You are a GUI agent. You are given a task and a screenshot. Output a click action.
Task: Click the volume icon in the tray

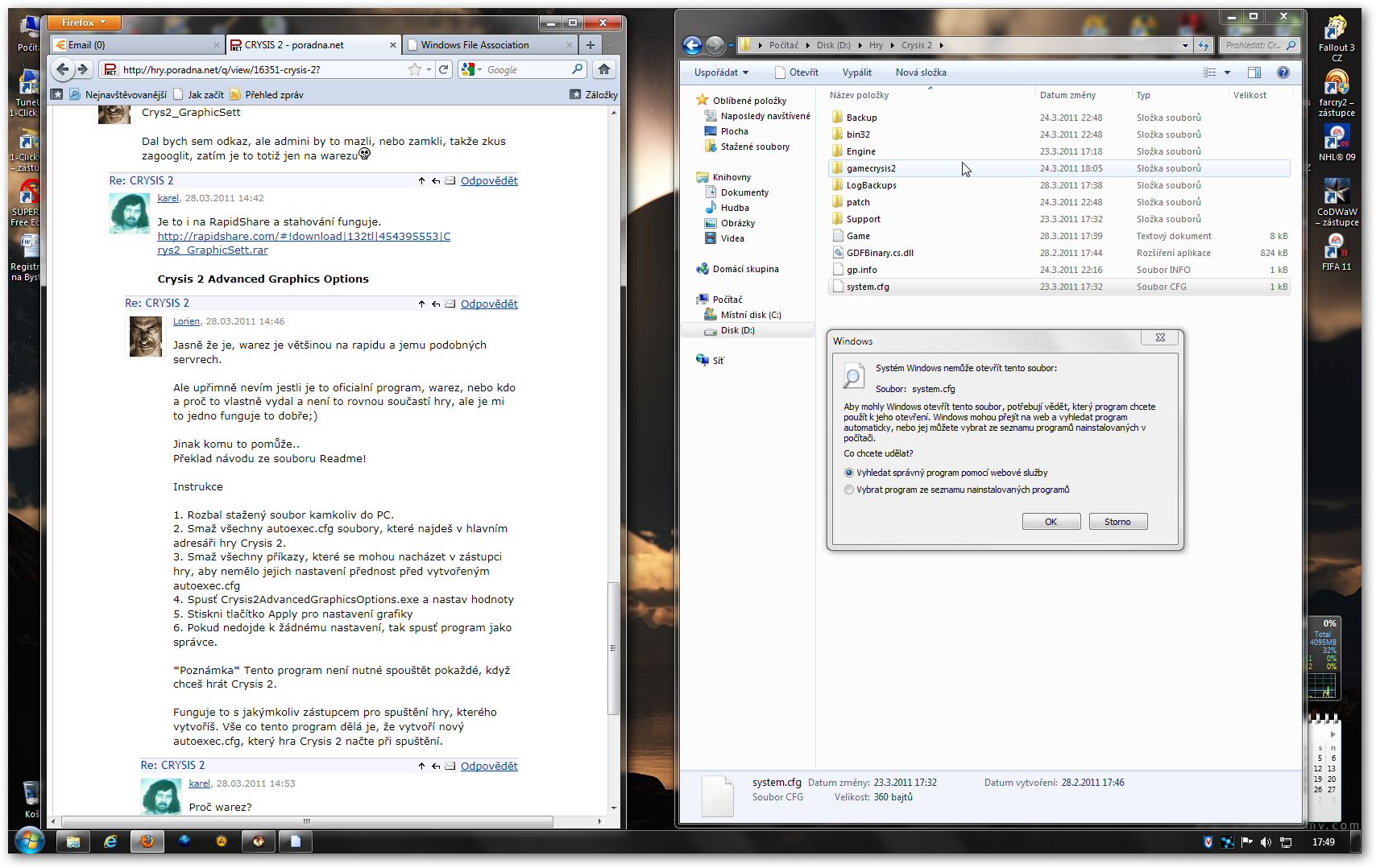[x=1266, y=842]
